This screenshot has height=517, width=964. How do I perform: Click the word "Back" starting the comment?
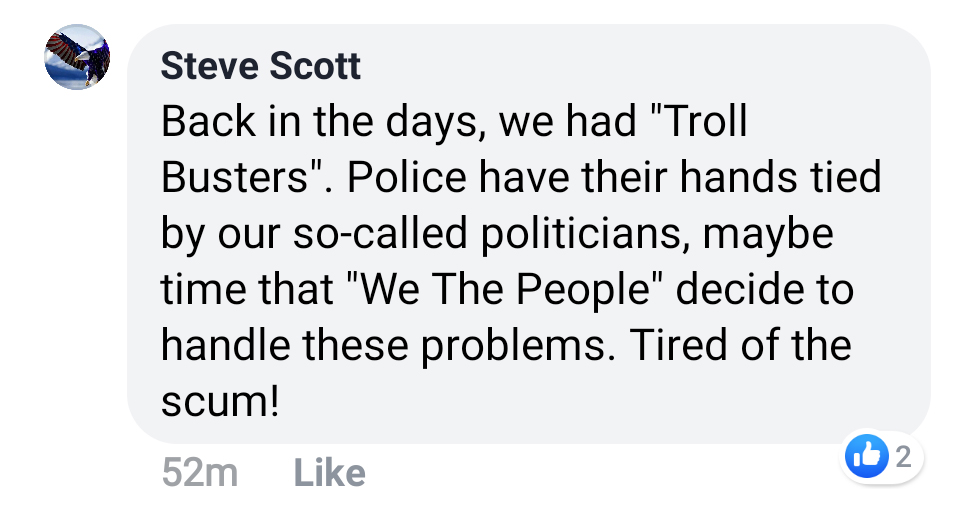[x=208, y=121]
